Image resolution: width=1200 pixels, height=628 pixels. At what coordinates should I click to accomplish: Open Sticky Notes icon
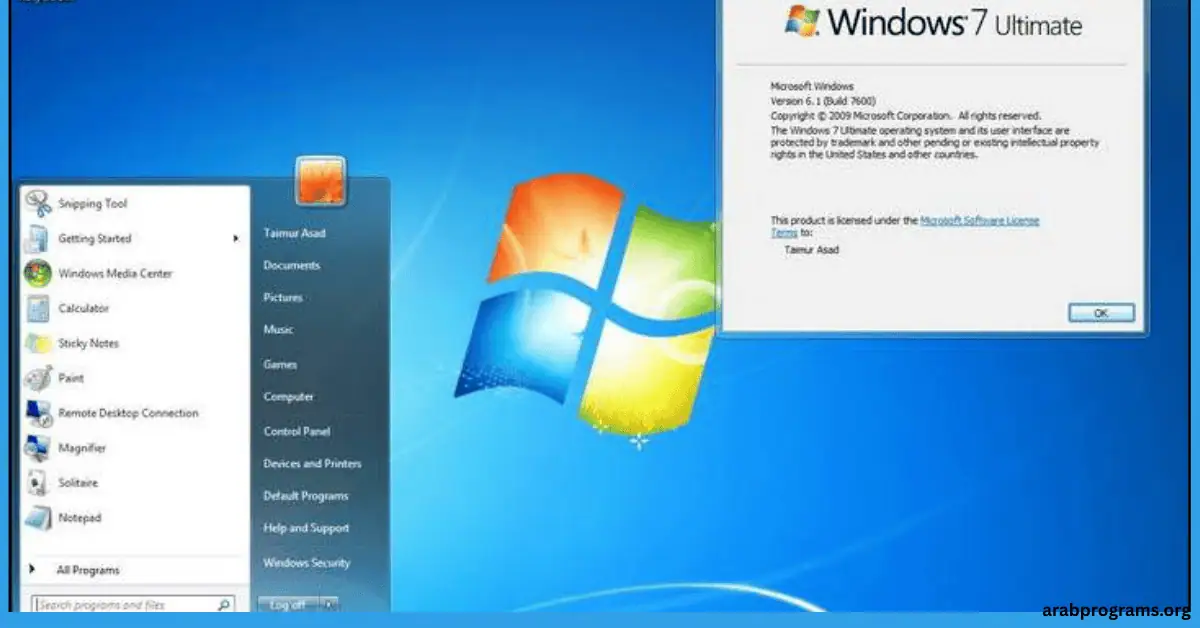tap(38, 343)
